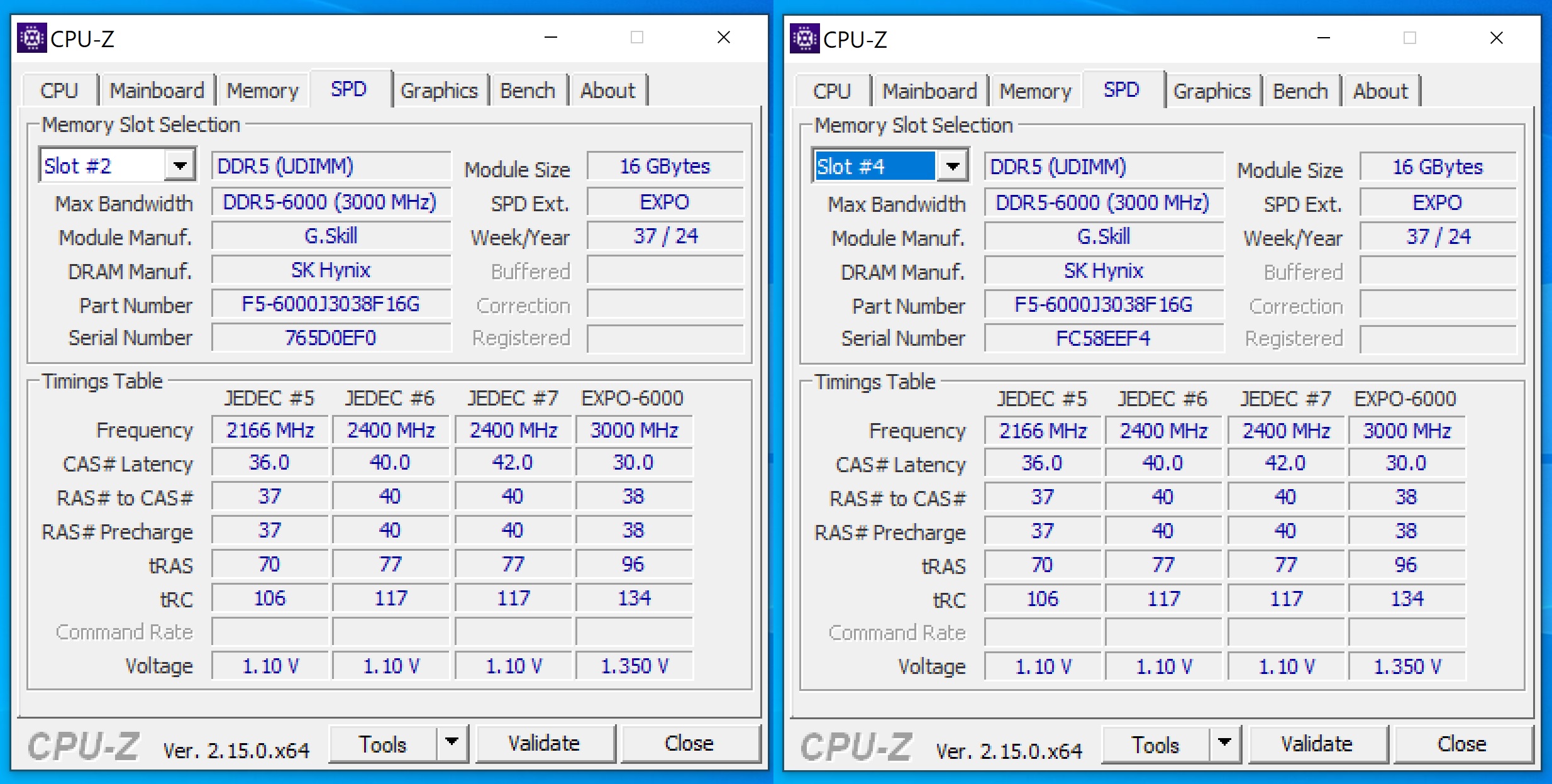1552x784 pixels.
Task: Close right CPU-Z window with X
Action: pyautogui.click(x=1497, y=38)
